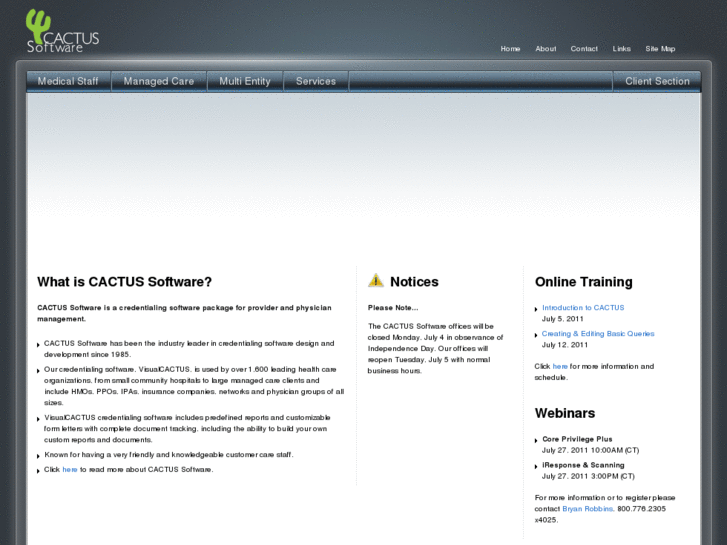Open the Services menu tab
The width and height of the screenshot is (727, 545).
316,81
